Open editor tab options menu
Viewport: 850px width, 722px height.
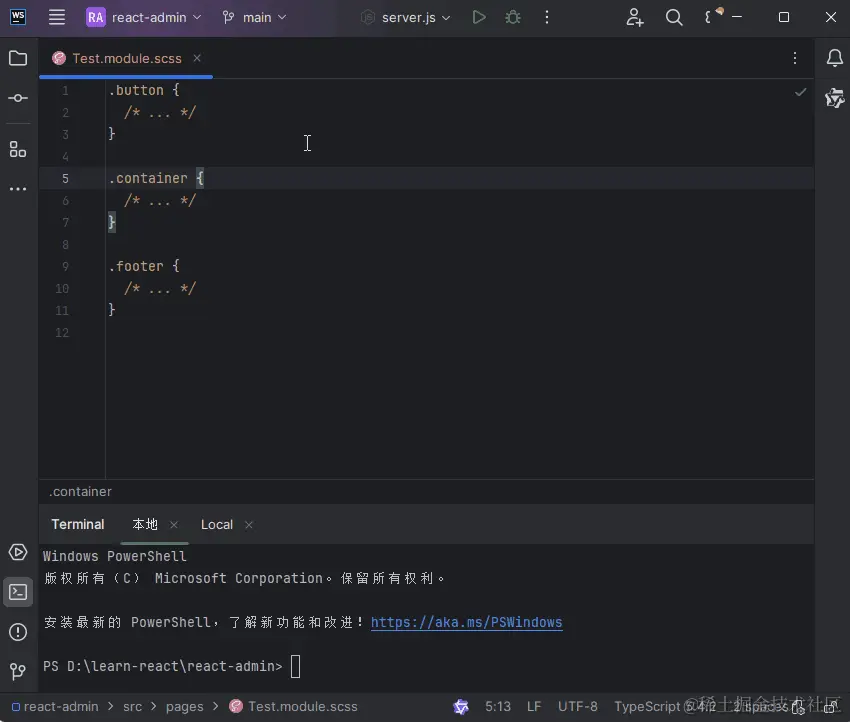795,58
